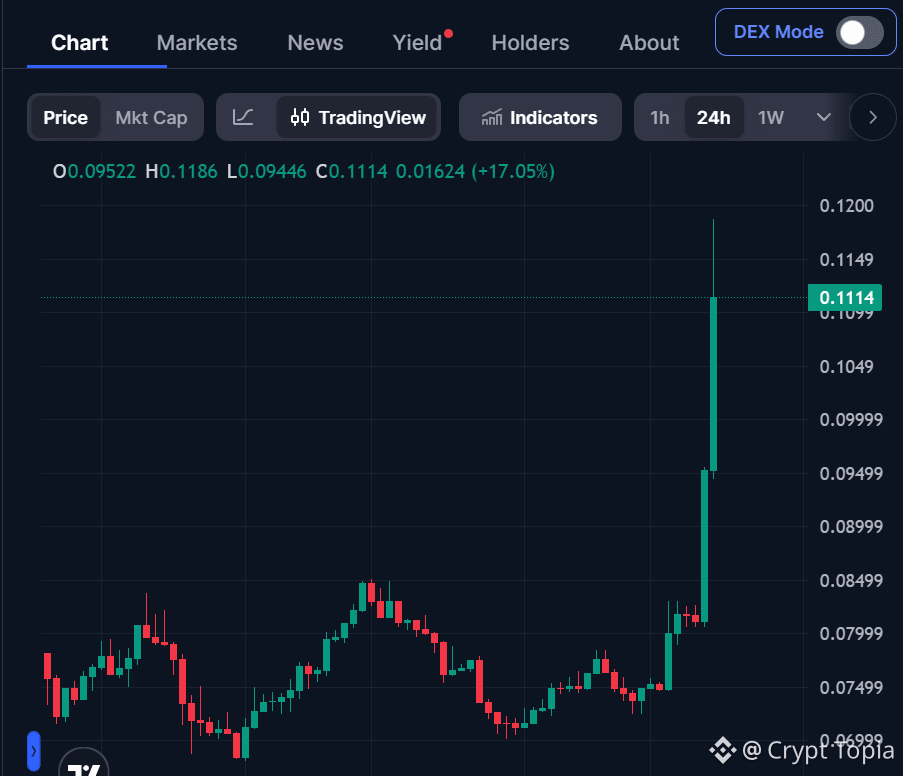Click the 0.09499 price axis label
This screenshot has height=776, width=903.
(x=851, y=474)
